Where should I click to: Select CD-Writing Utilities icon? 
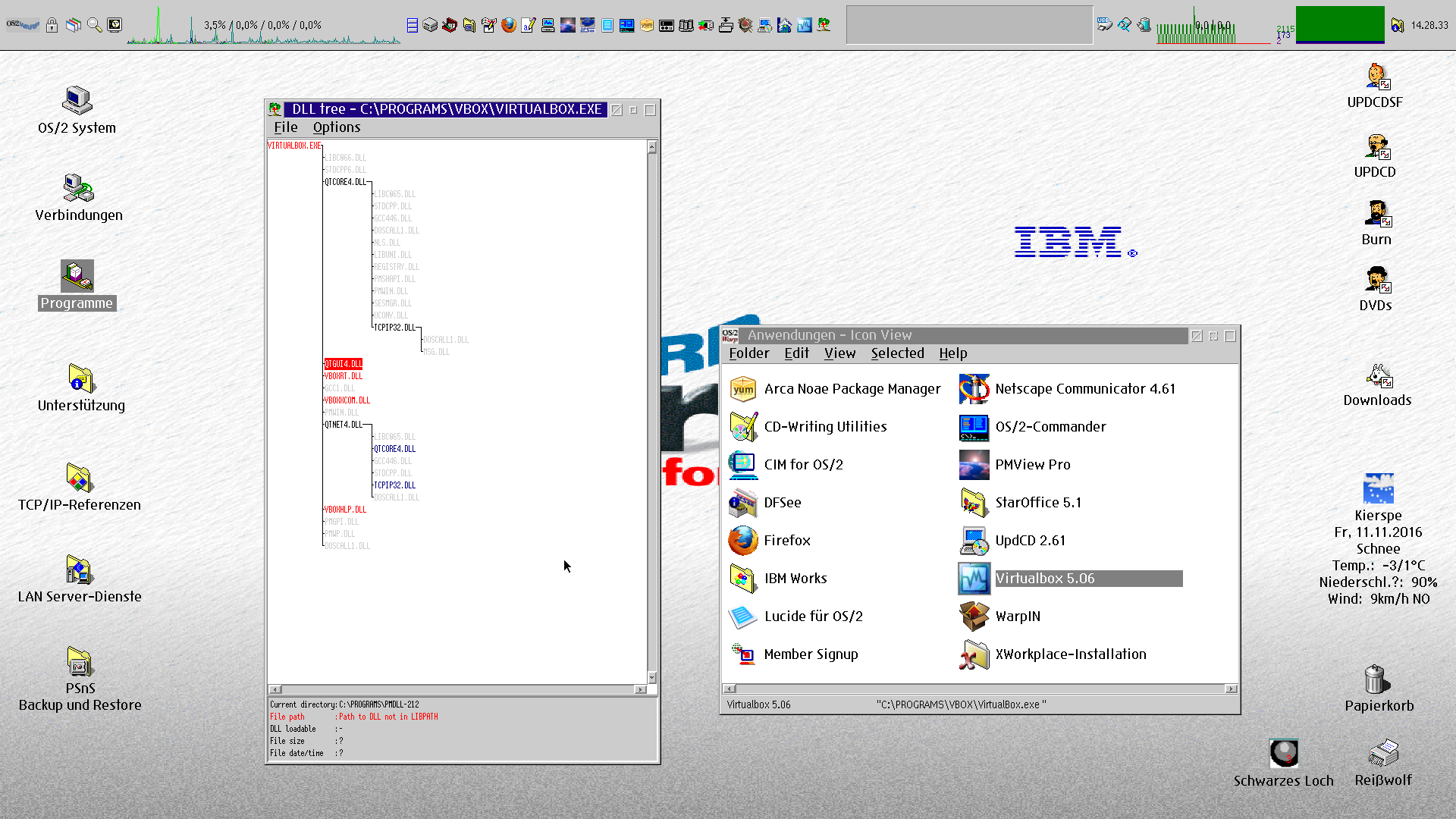pos(742,427)
